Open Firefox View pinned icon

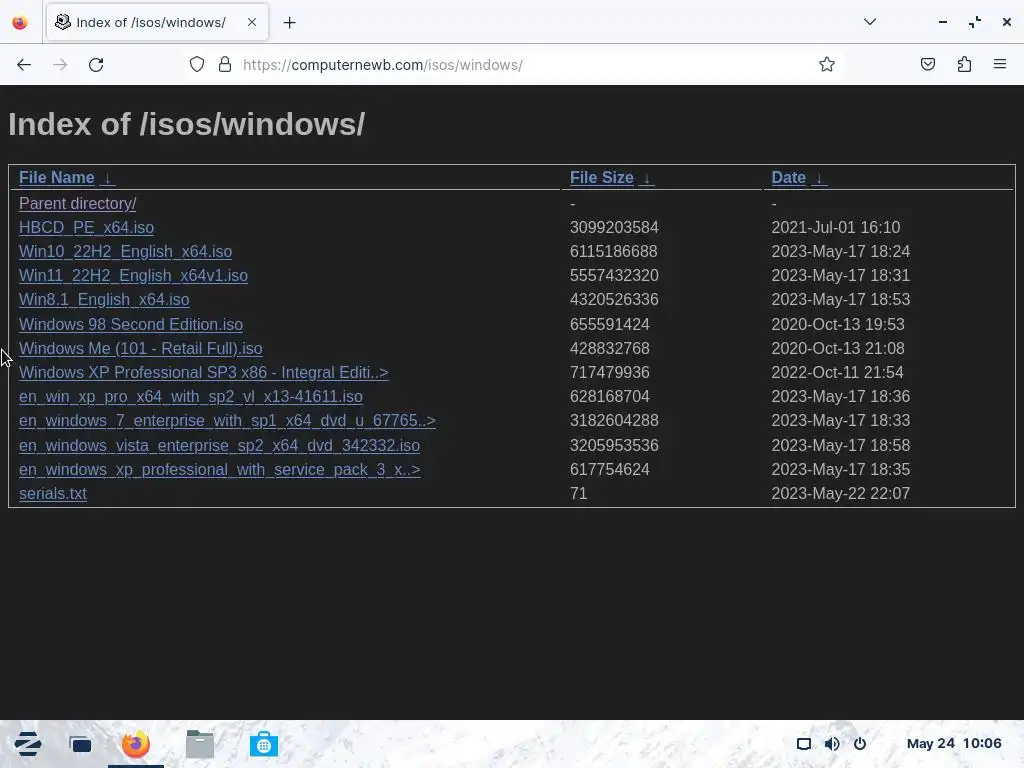pos(20,23)
